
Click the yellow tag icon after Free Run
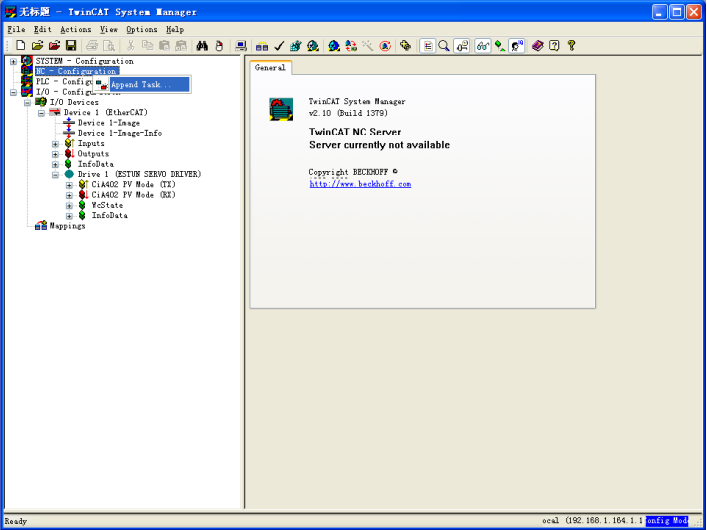(x=405, y=46)
